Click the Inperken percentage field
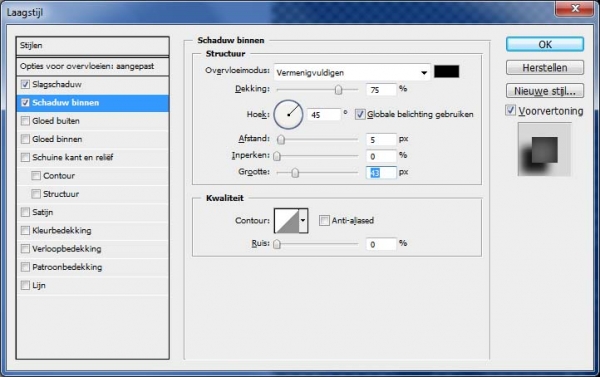The width and height of the screenshot is (600, 377). click(x=381, y=156)
